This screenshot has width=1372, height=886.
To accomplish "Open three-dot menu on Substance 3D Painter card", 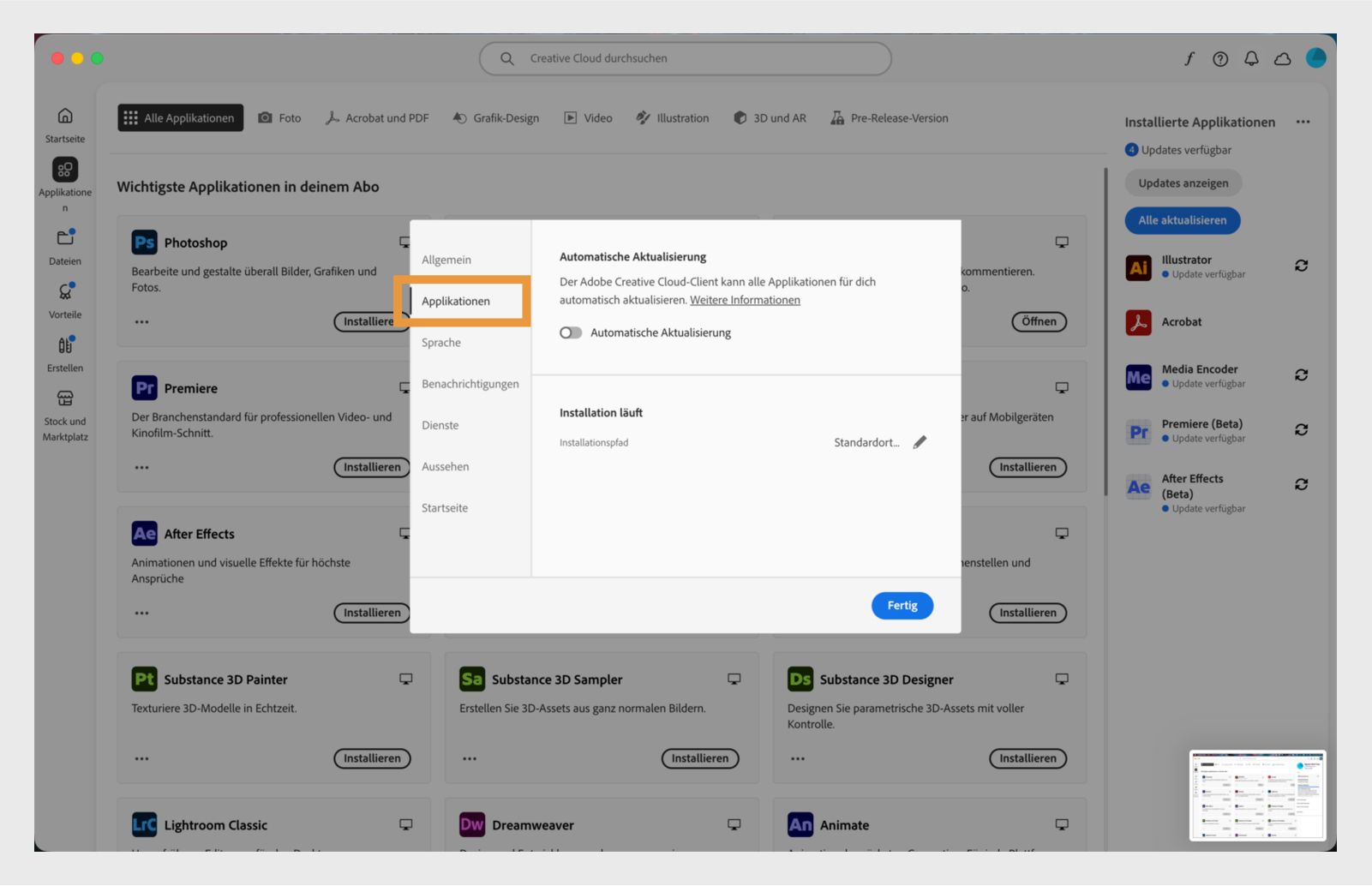I will (x=141, y=759).
